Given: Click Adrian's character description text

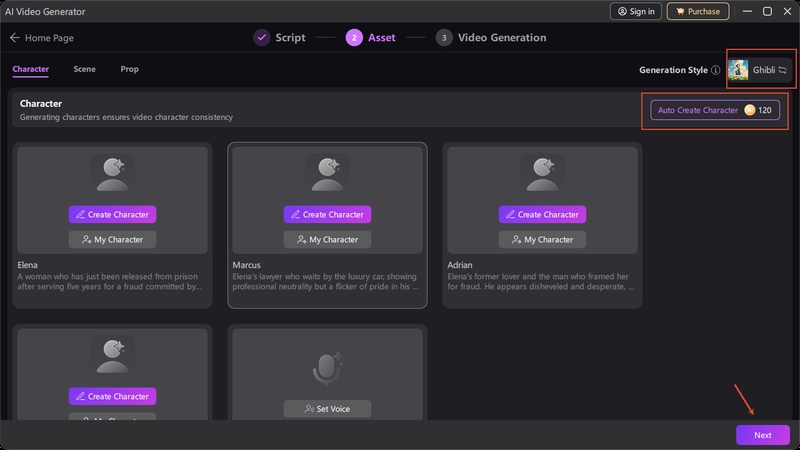Looking at the screenshot, I should (541, 282).
